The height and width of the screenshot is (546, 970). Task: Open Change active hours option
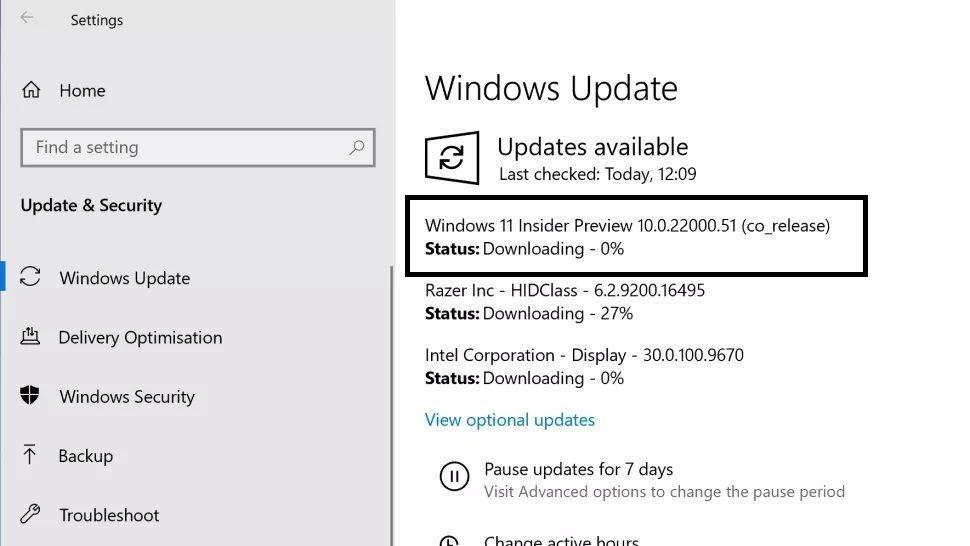point(561,540)
